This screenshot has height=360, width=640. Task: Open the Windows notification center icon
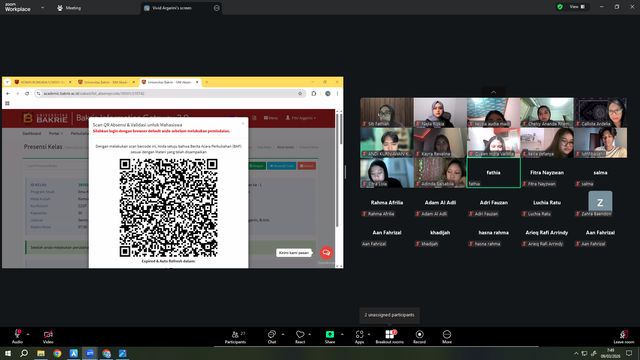coord(629,353)
